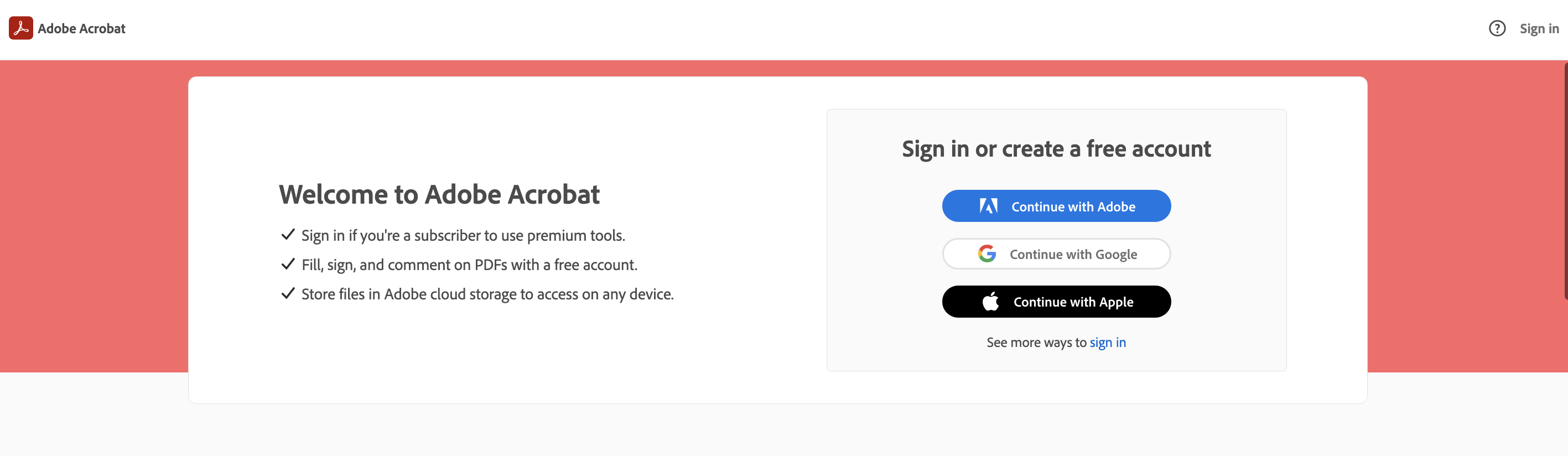
Task: Click the "Fill, sign, and comment on PDFs" text
Action: pyautogui.click(x=469, y=265)
